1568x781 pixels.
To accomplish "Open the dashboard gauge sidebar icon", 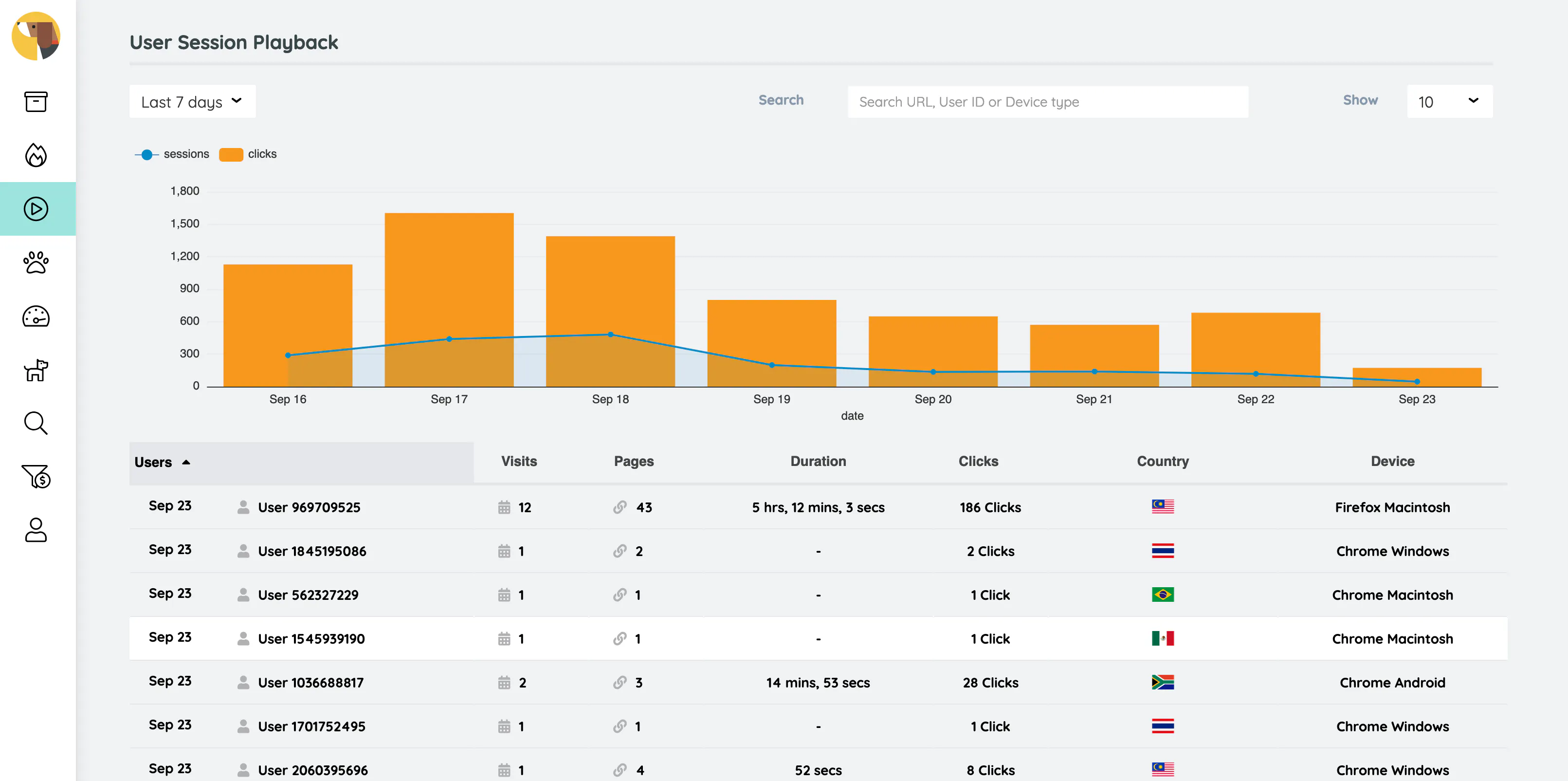I will pyautogui.click(x=36, y=316).
